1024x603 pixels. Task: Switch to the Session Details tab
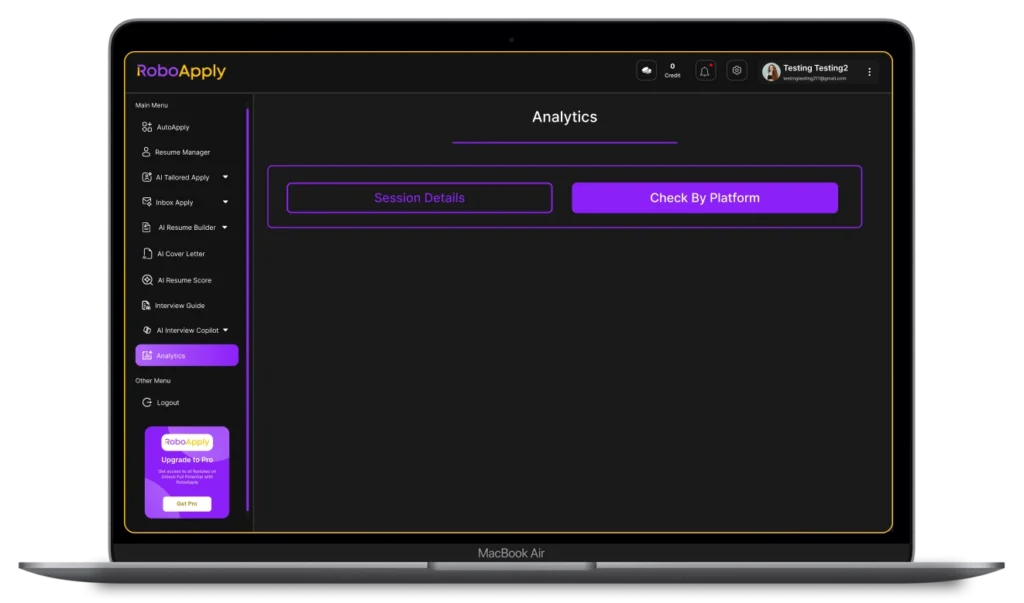coord(419,198)
